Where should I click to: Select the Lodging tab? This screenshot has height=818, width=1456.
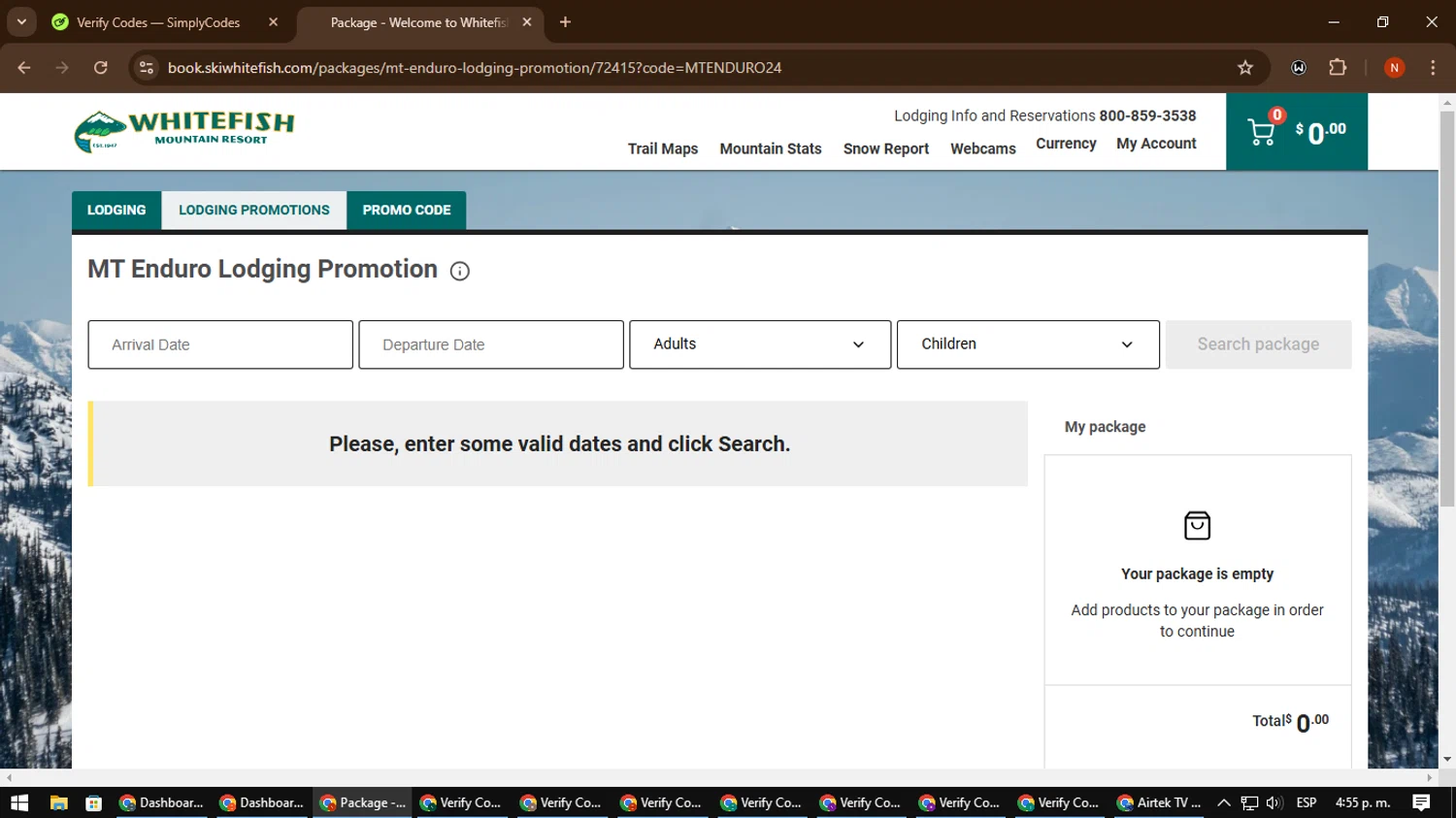coord(116,210)
